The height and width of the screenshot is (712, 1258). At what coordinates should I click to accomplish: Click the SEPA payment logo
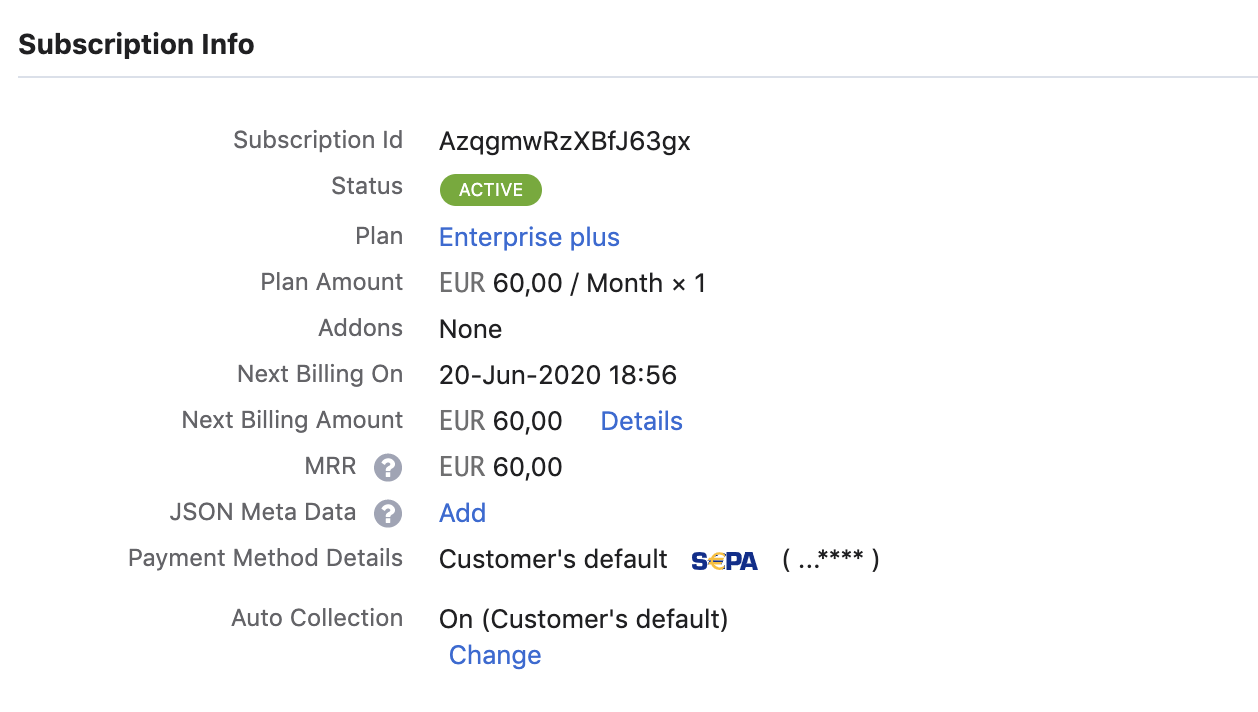tap(724, 561)
